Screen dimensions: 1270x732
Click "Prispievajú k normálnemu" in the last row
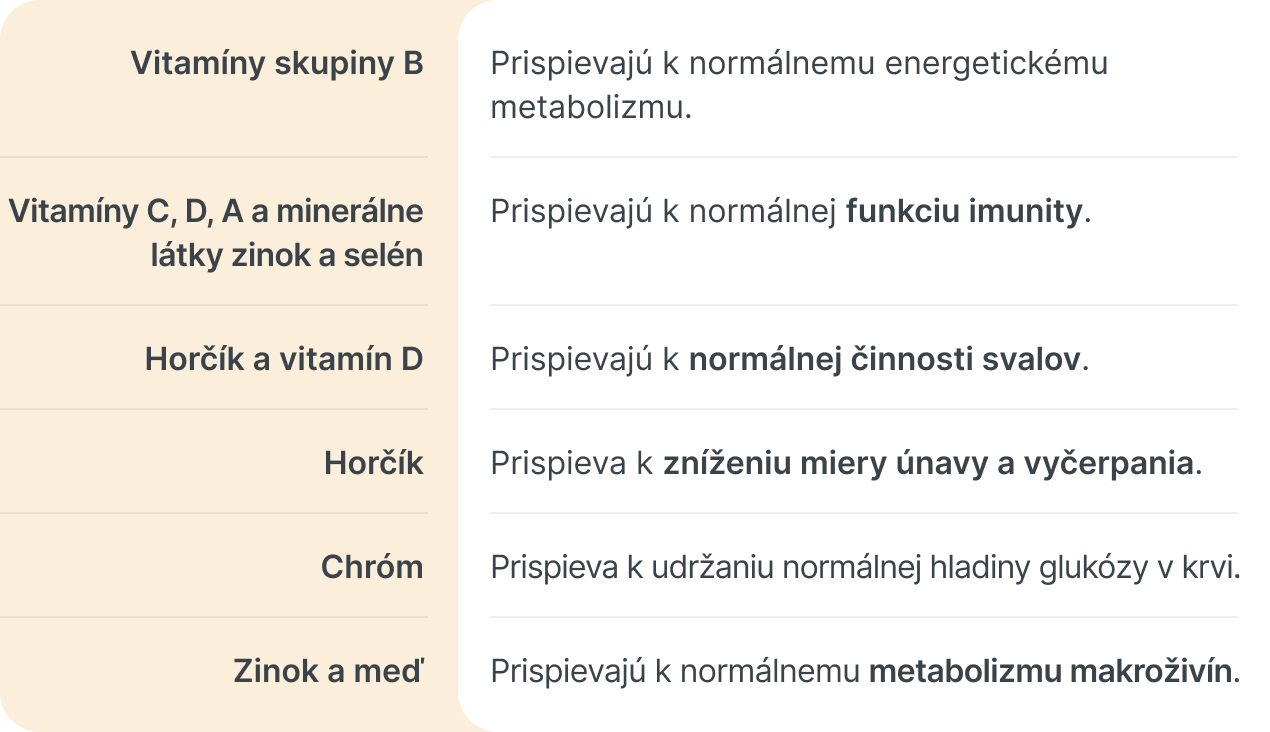tap(675, 671)
